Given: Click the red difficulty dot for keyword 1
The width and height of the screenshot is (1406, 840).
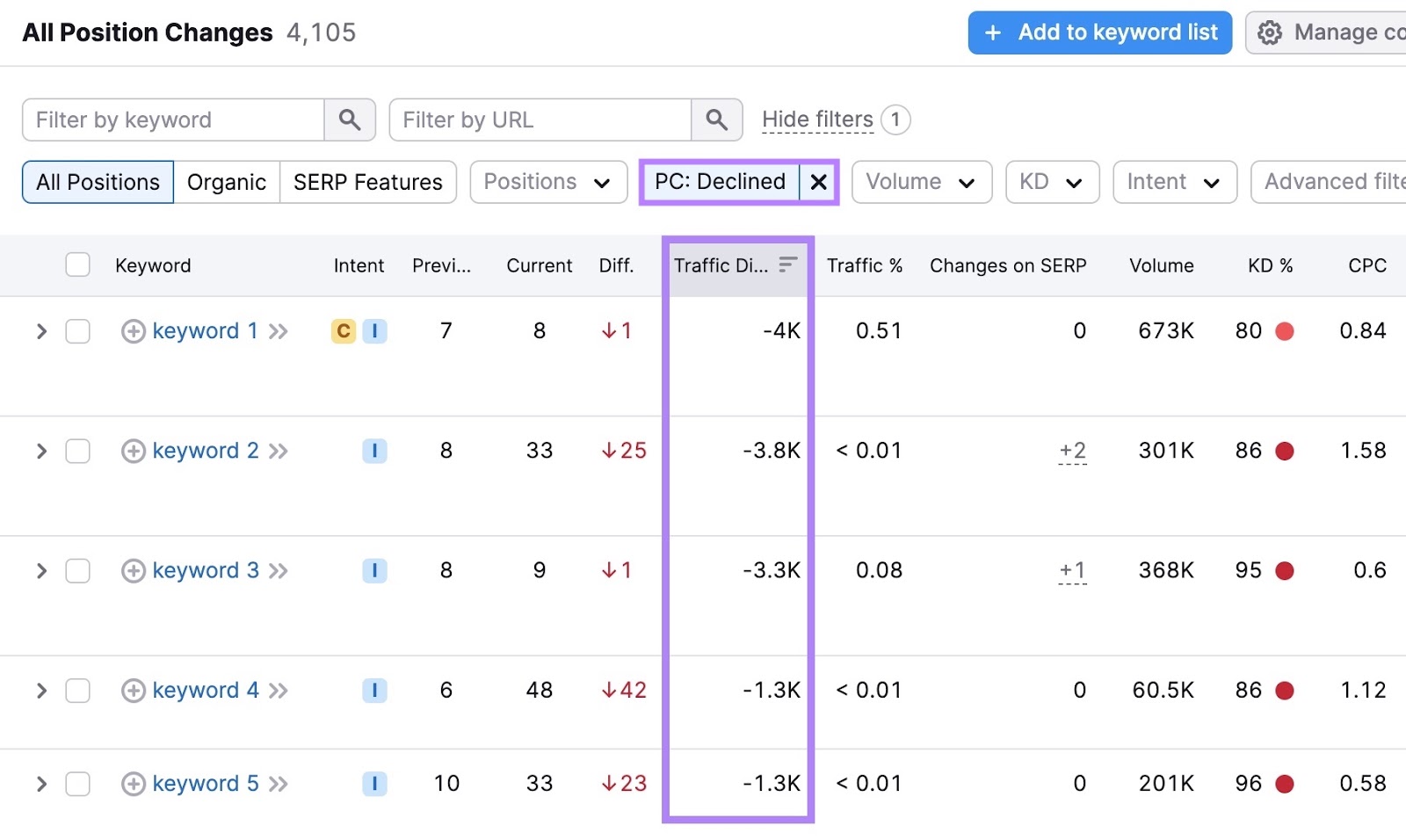Looking at the screenshot, I should 1286,331.
